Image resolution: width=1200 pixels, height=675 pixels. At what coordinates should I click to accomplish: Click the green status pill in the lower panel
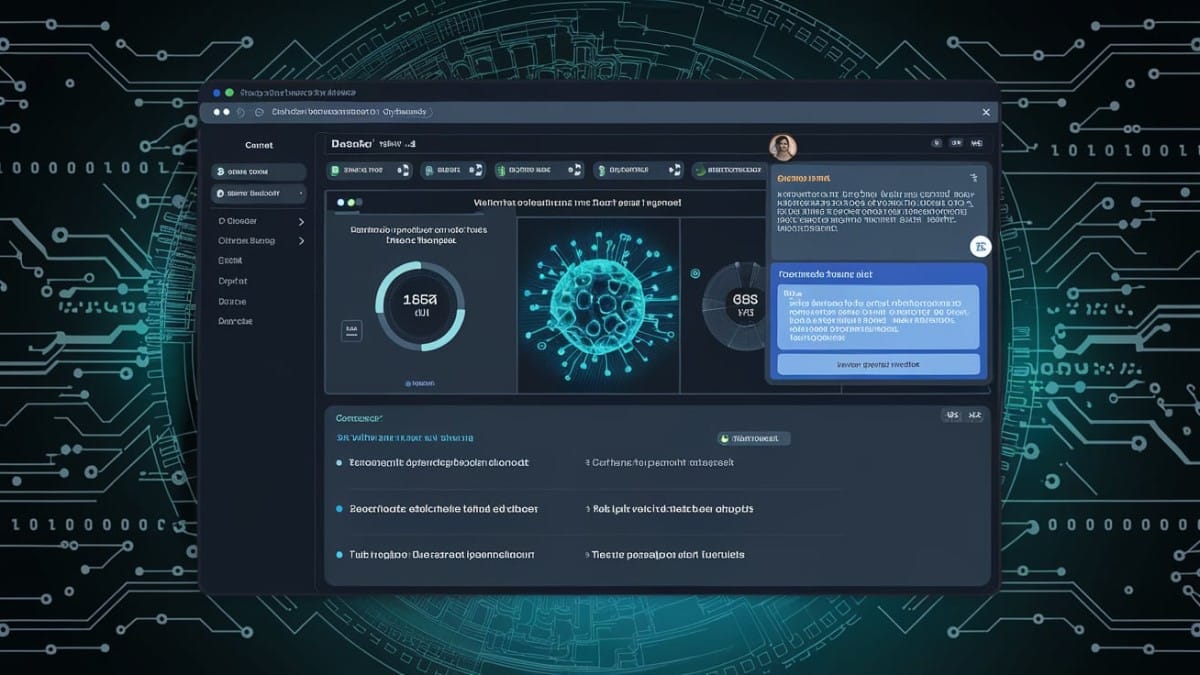754,438
